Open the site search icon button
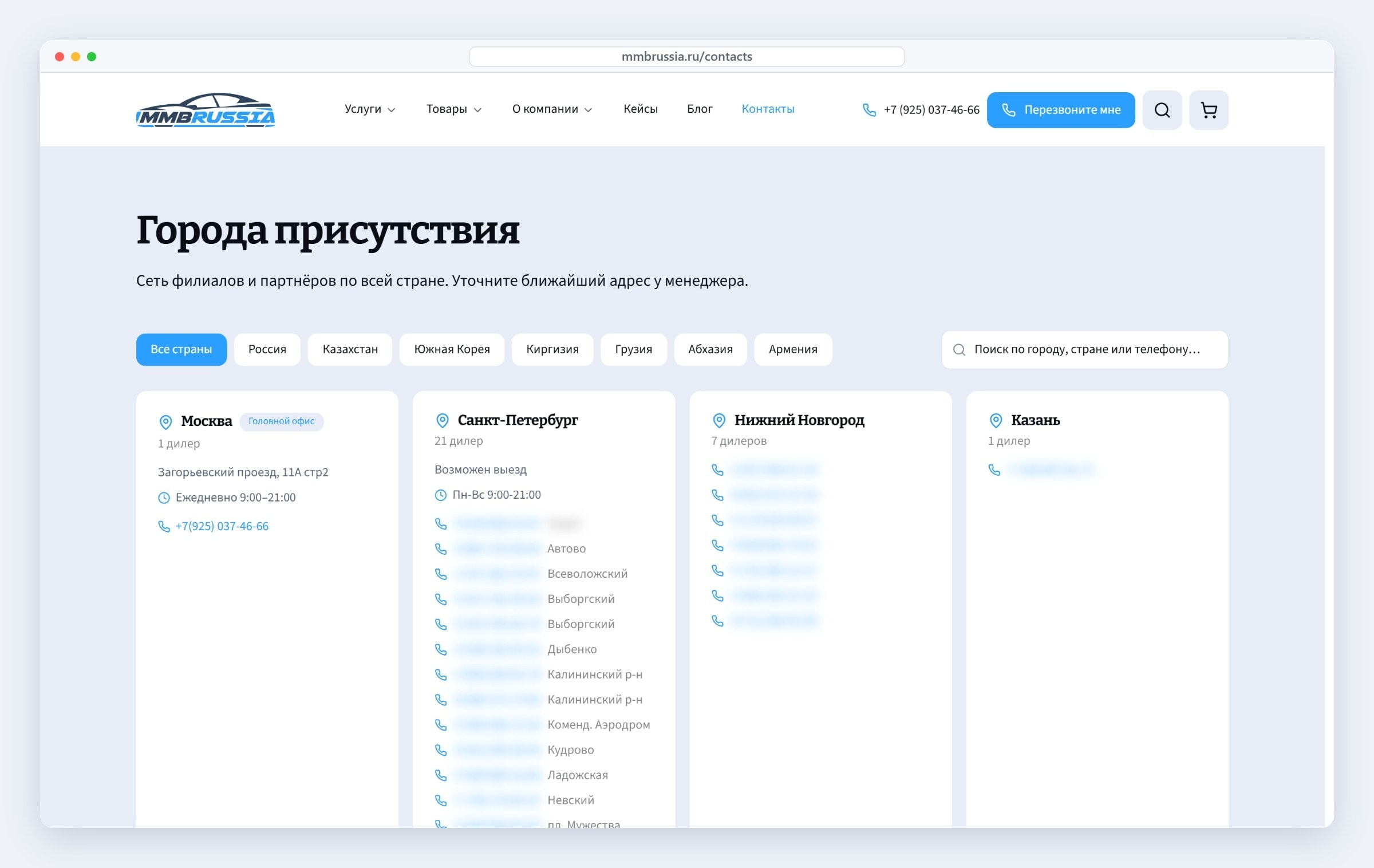Image resolution: width=1374 pixels, height=868 pixels. click(1162, 110)
